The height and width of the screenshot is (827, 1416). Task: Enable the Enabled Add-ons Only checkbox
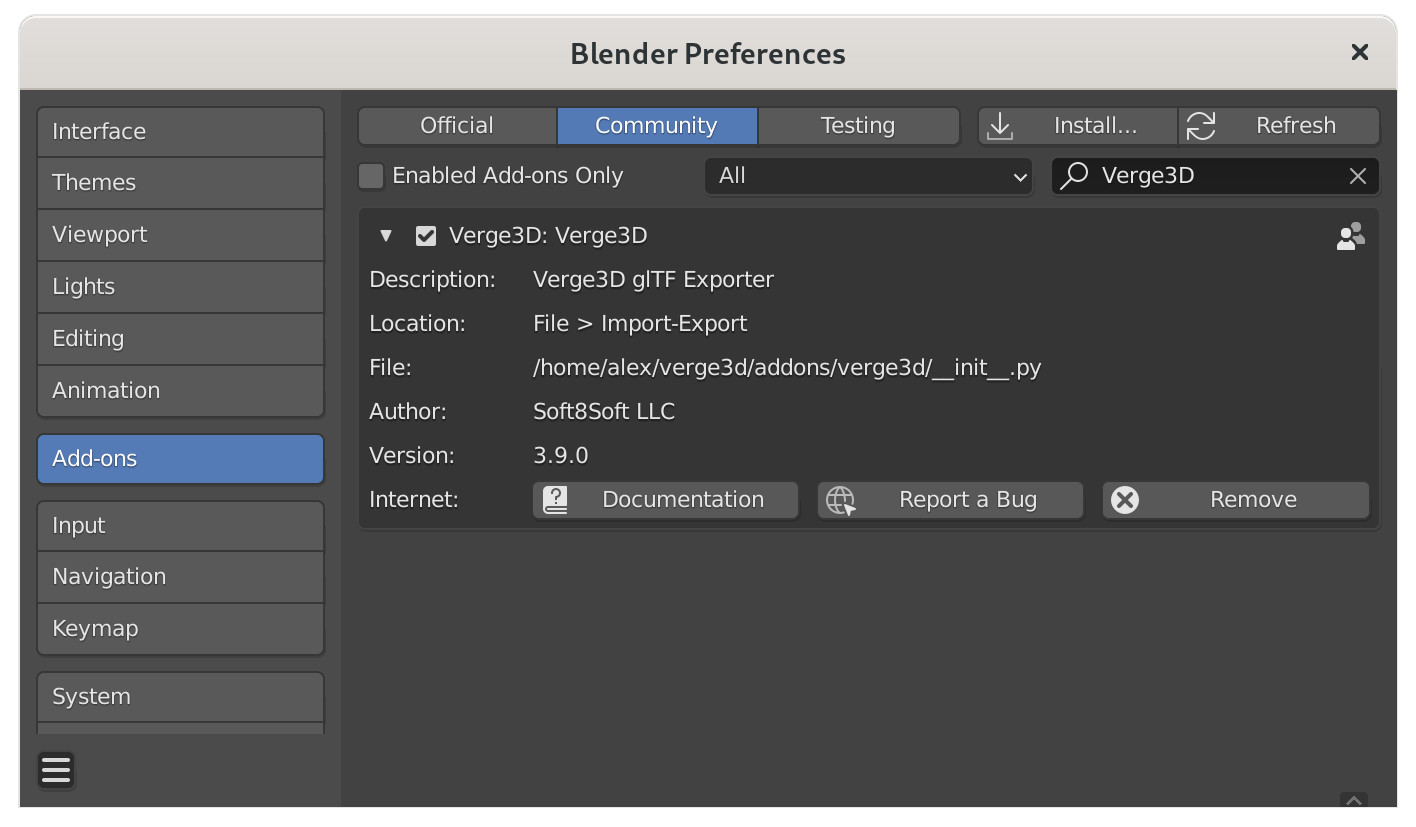[x=371, y=176]
